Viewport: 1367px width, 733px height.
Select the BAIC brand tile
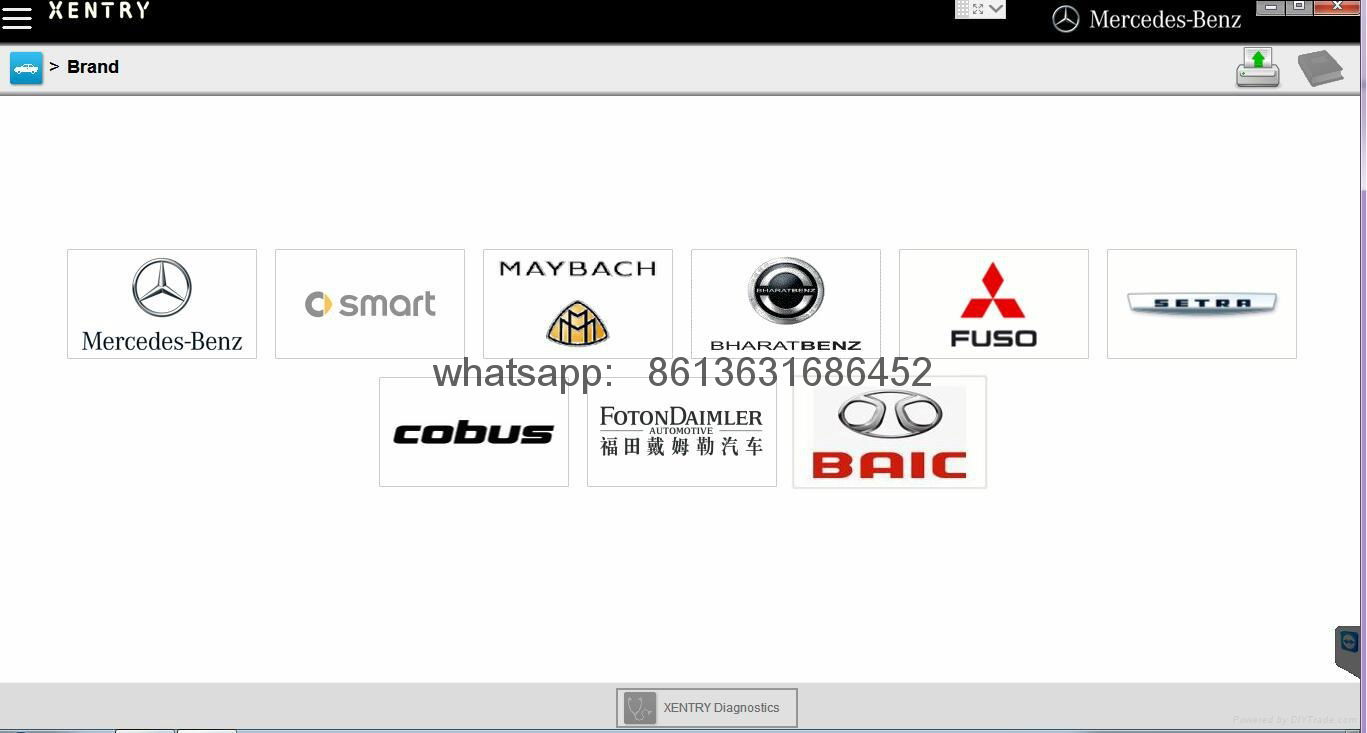pos(890,432)
